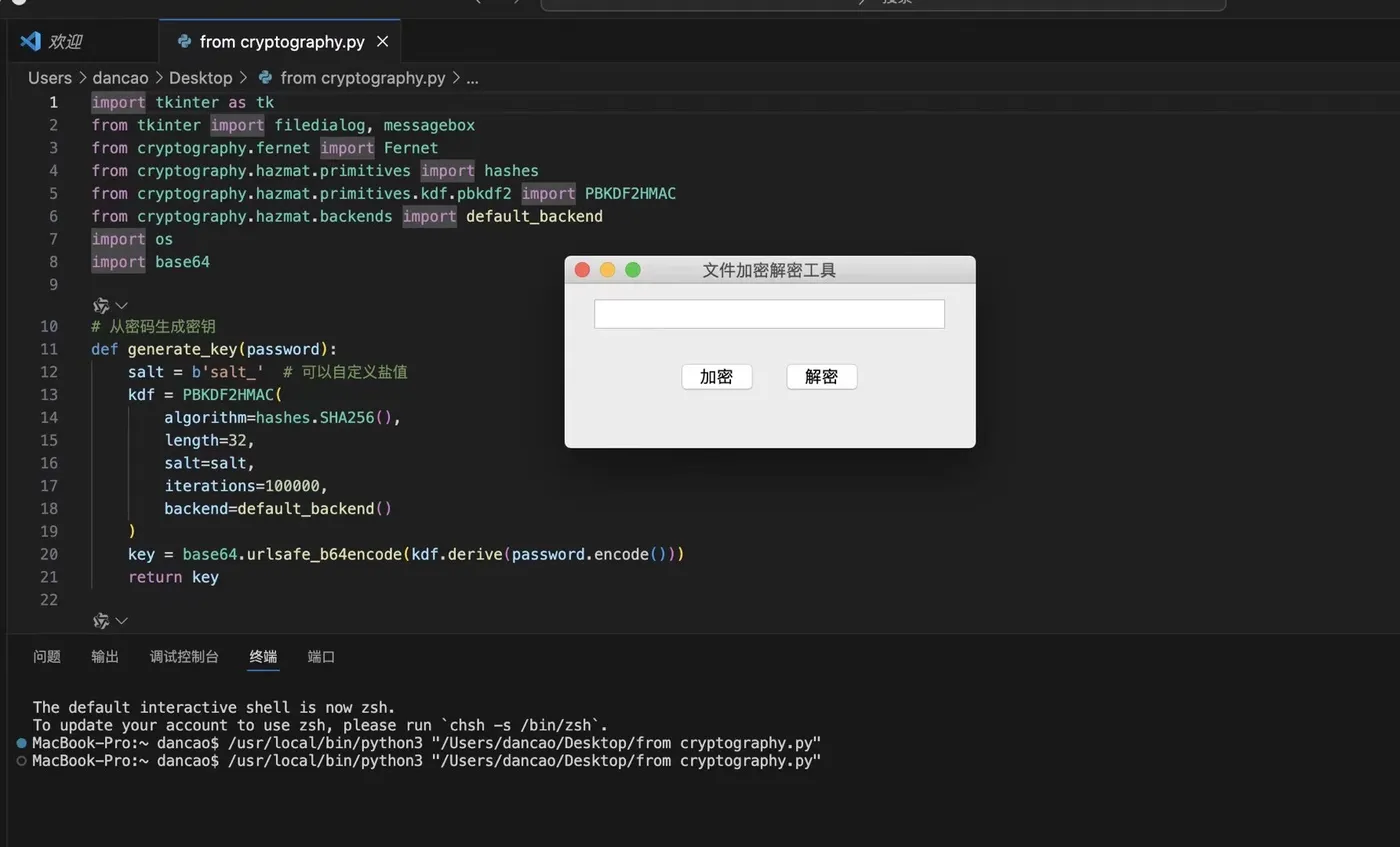This screenshot has width=1400, height=847.
Task: Click the 'import base64' code line
Action: [x=150, y=262]
